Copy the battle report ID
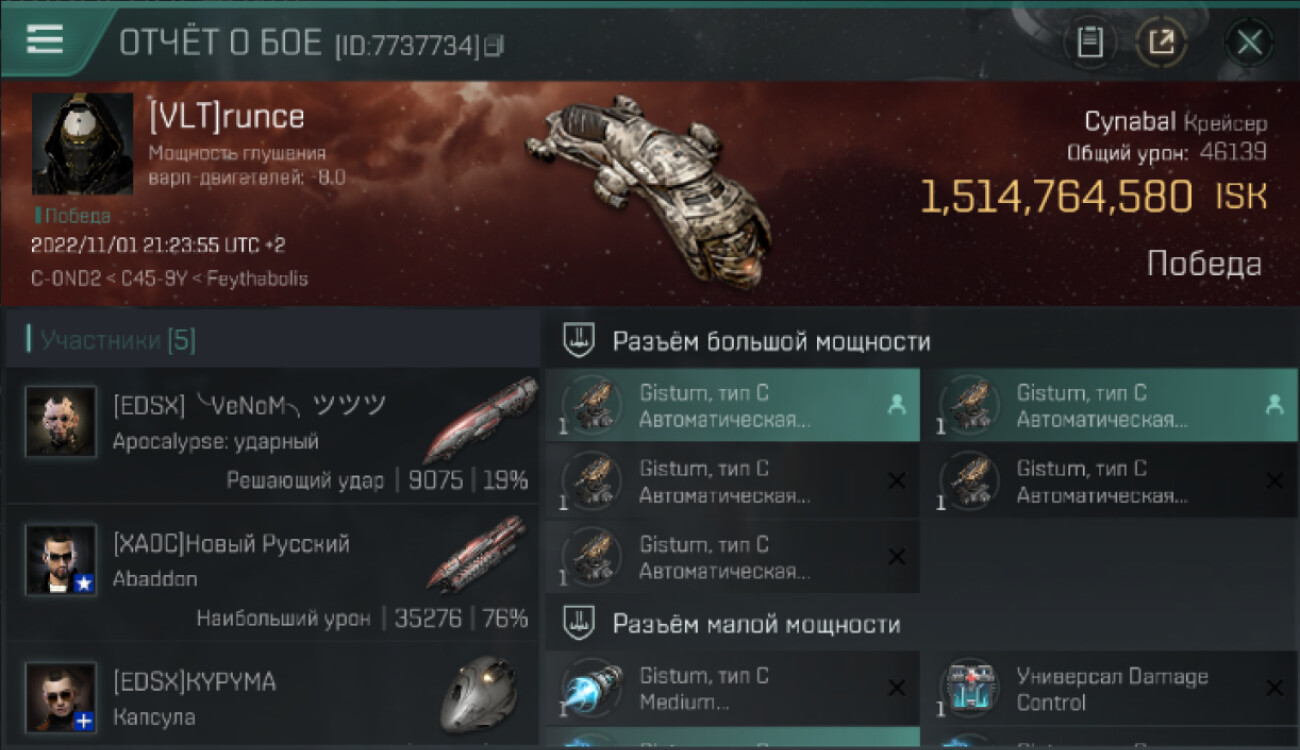 493,45
